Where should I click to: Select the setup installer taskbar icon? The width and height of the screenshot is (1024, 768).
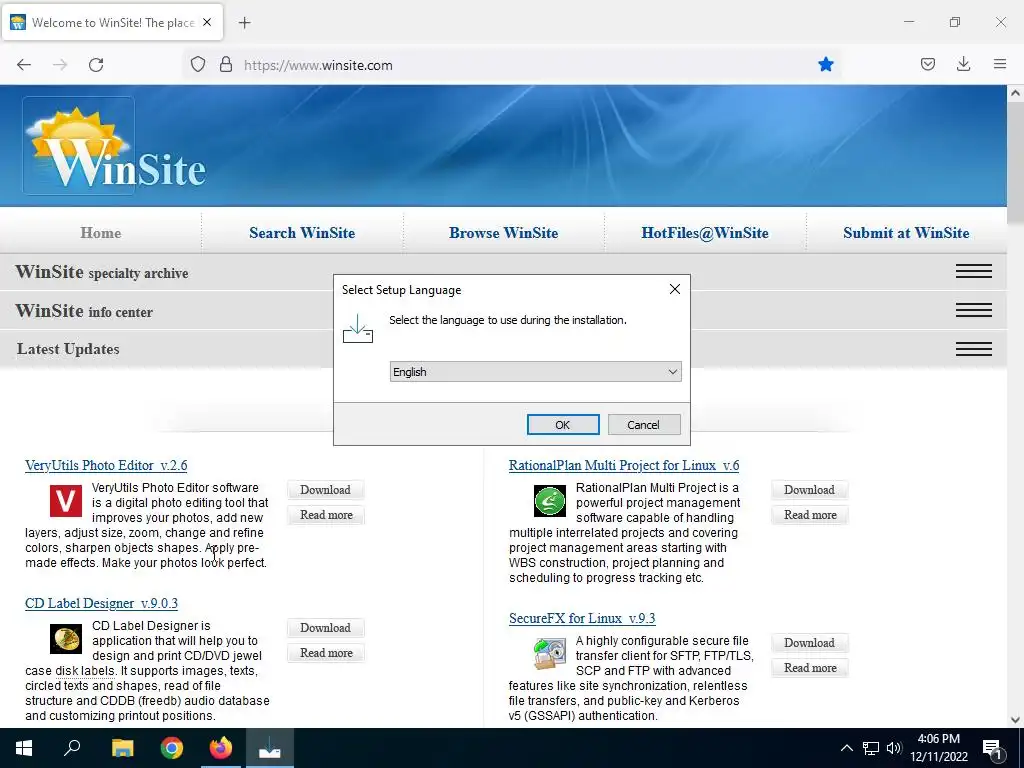click(270, 748)
